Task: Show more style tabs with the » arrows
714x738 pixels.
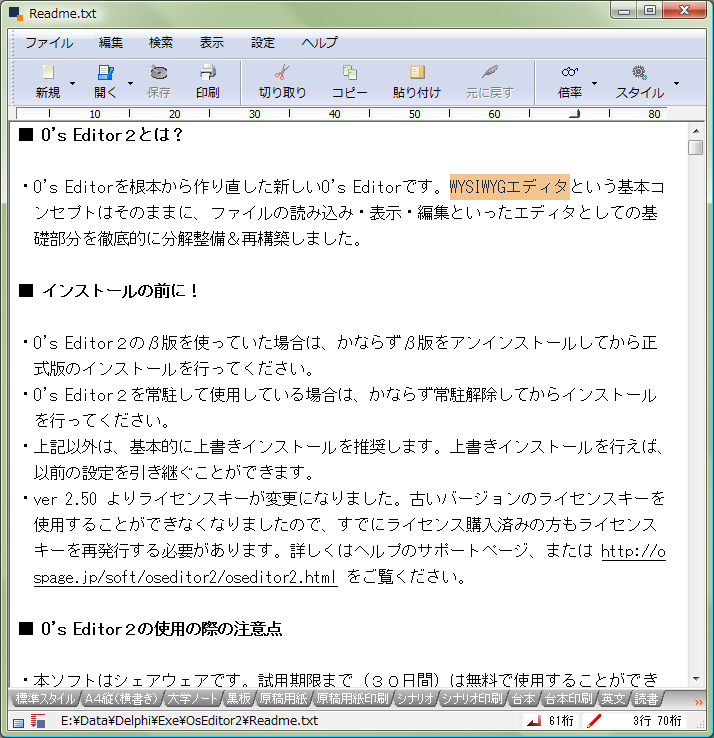Action: click(698, 702)
